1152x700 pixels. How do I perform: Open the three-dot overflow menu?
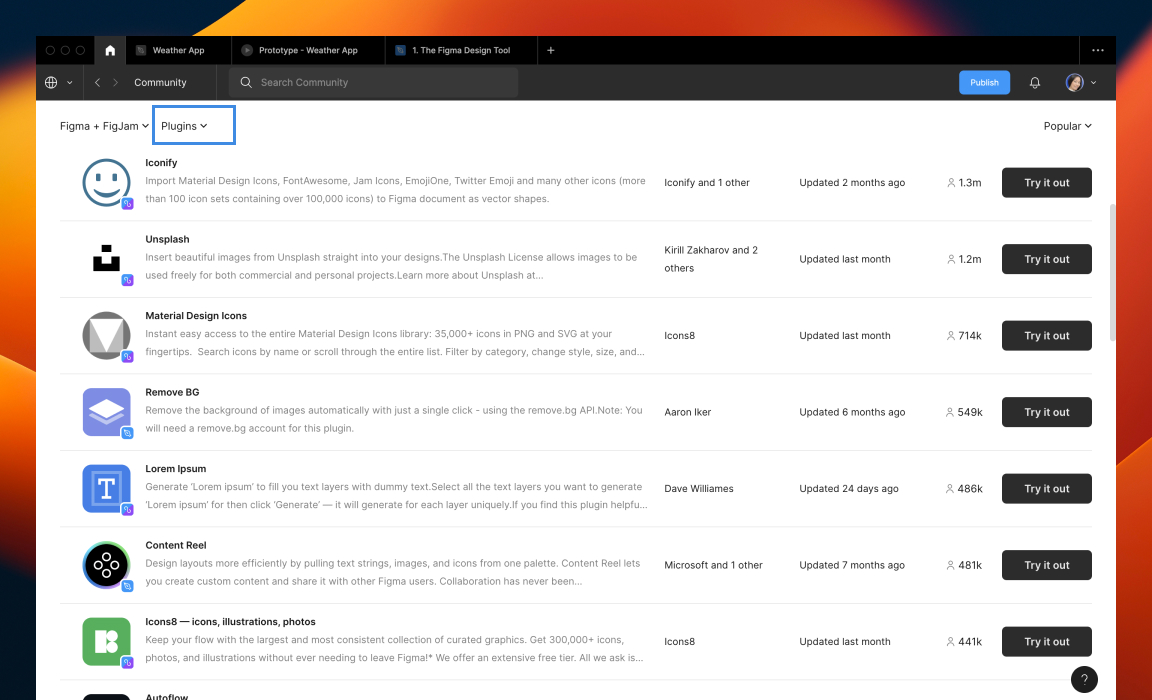coord(1098,51)
